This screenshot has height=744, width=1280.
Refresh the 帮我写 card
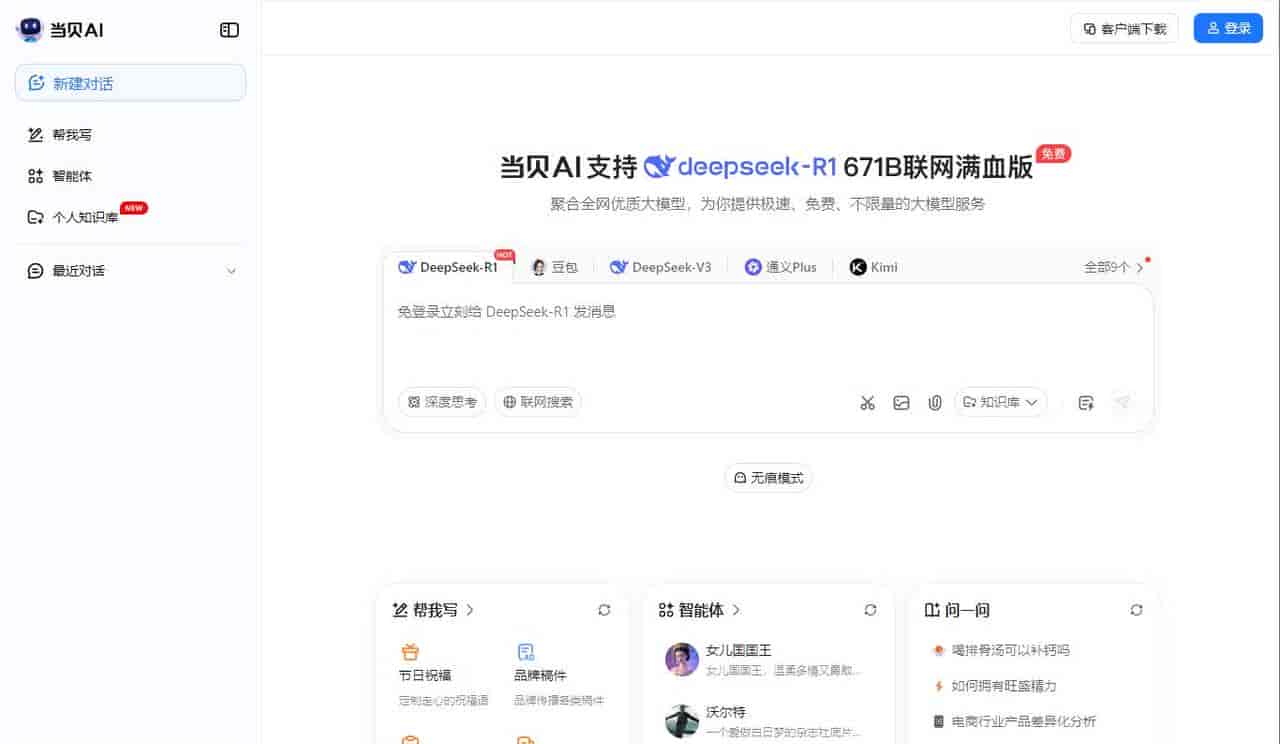click(x=604, y=610)
